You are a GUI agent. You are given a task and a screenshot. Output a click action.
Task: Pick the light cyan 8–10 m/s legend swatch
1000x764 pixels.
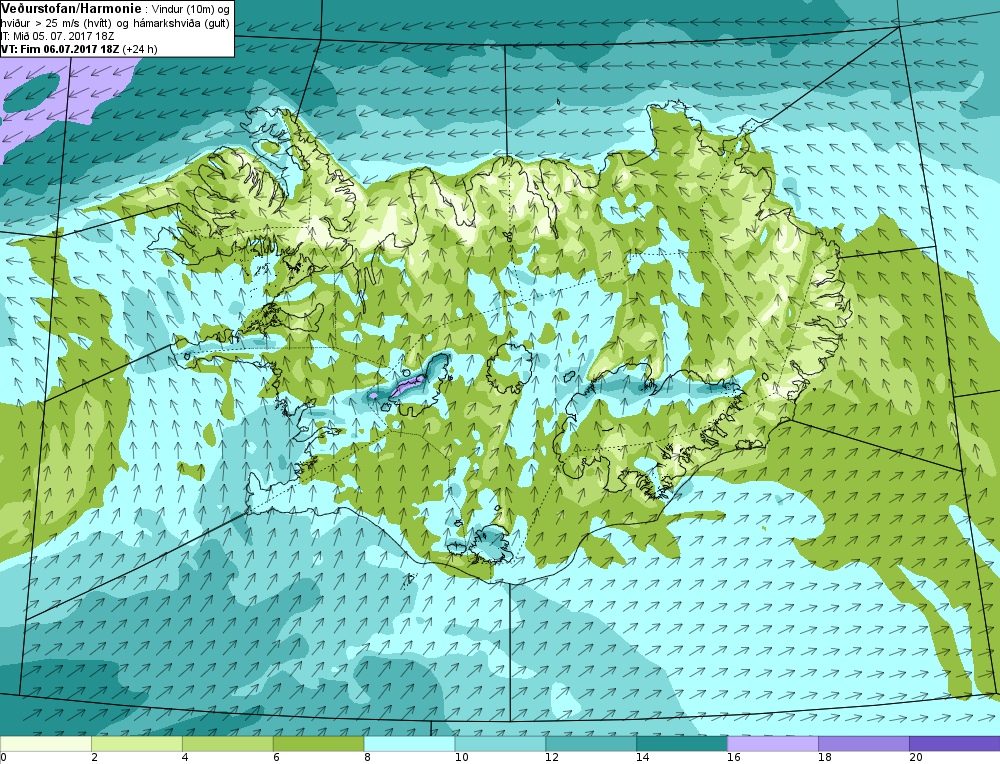(409, 744)
